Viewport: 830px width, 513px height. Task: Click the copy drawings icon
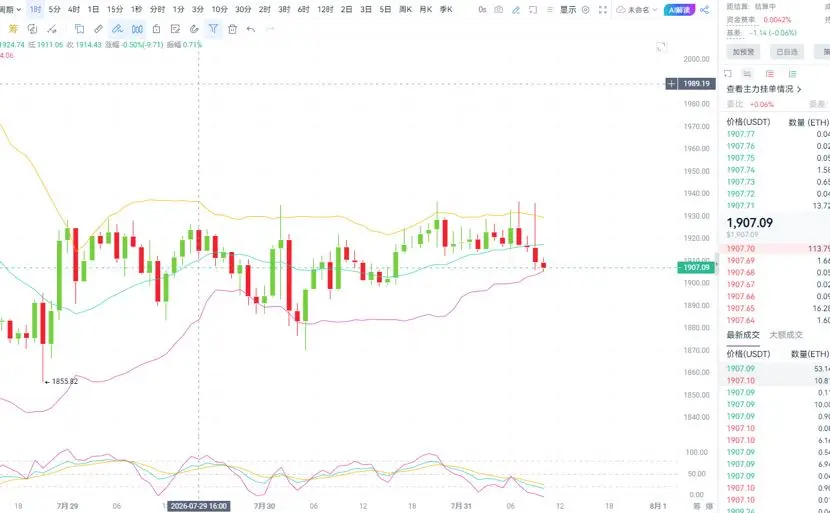click(79, 29)
